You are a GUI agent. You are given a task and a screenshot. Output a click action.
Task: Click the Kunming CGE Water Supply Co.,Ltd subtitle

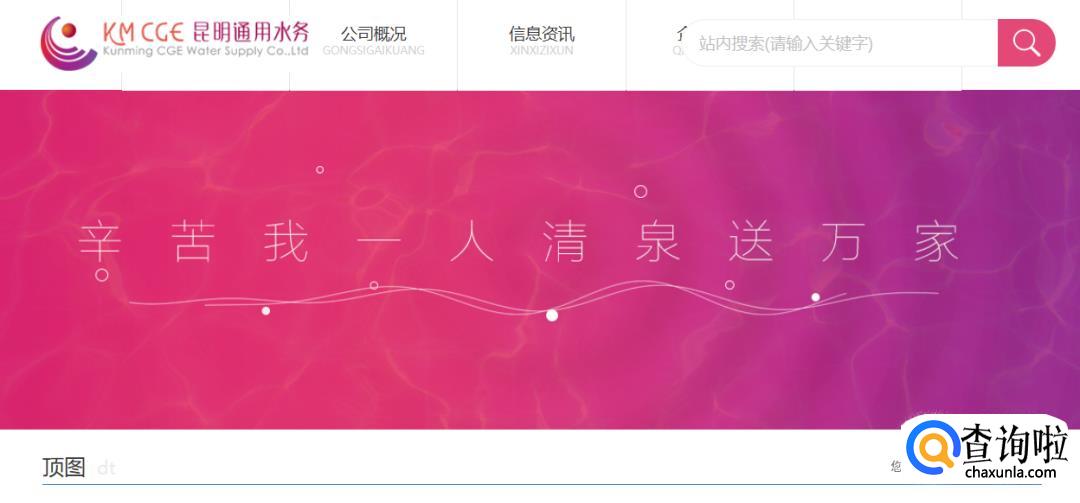(205, 51)
